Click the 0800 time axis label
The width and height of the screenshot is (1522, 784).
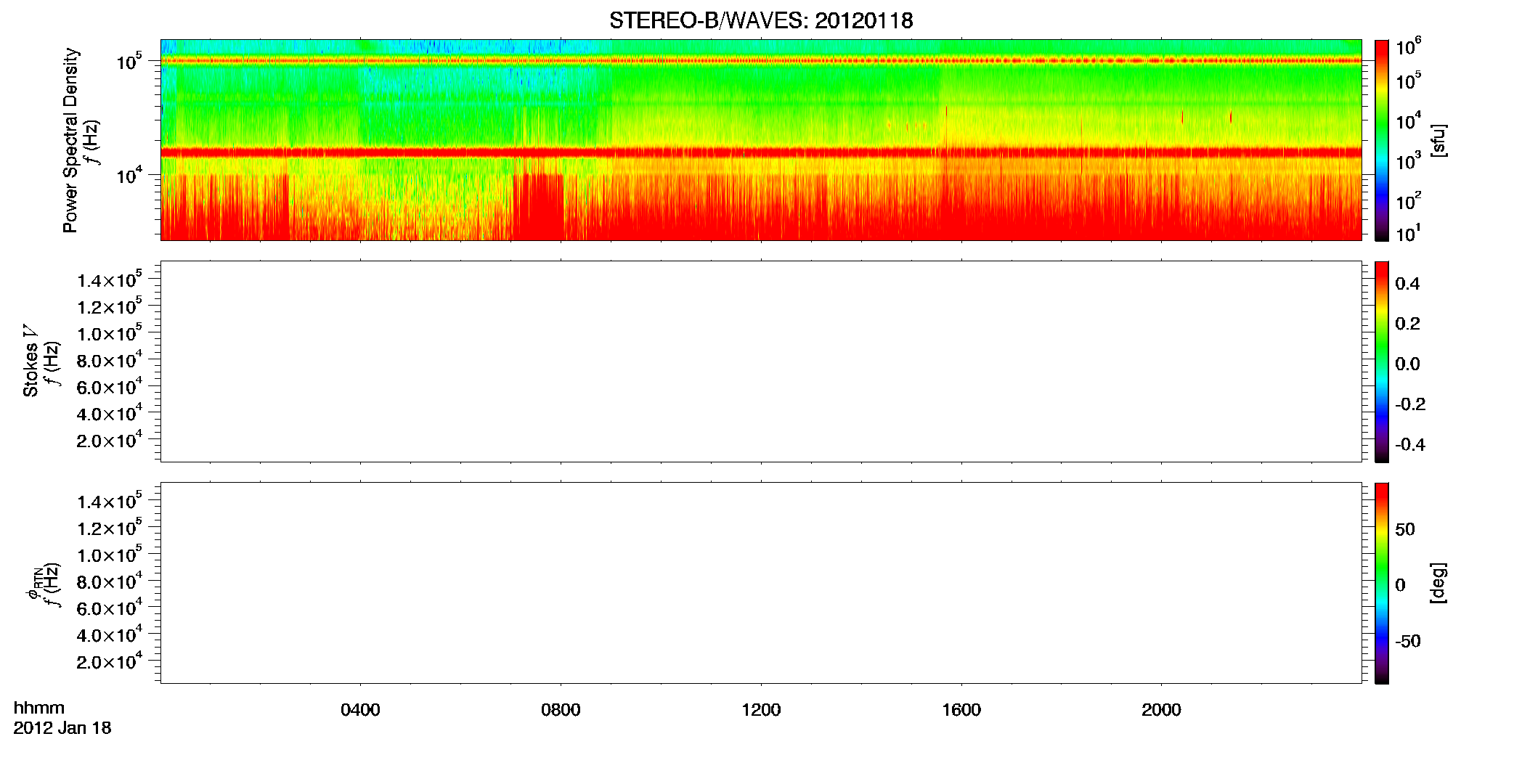561,710
